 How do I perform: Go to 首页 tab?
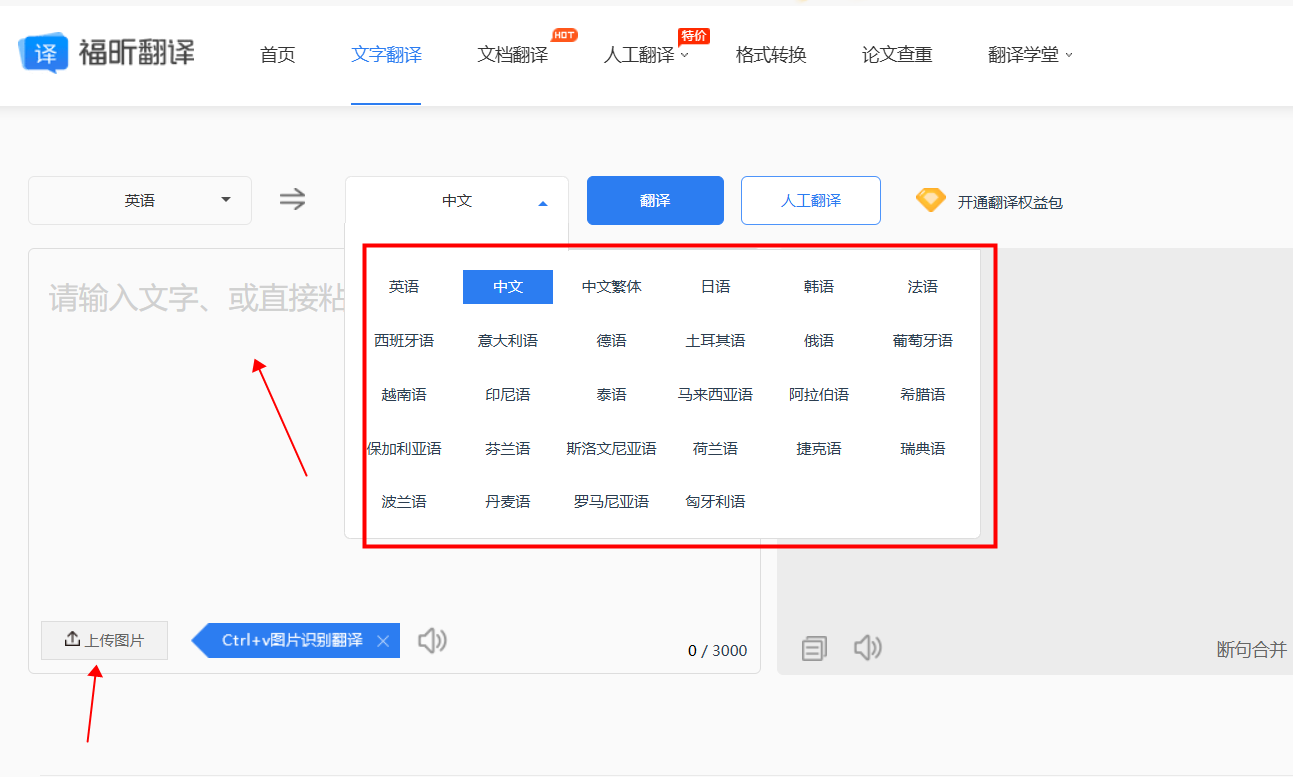tap(278, 55)
